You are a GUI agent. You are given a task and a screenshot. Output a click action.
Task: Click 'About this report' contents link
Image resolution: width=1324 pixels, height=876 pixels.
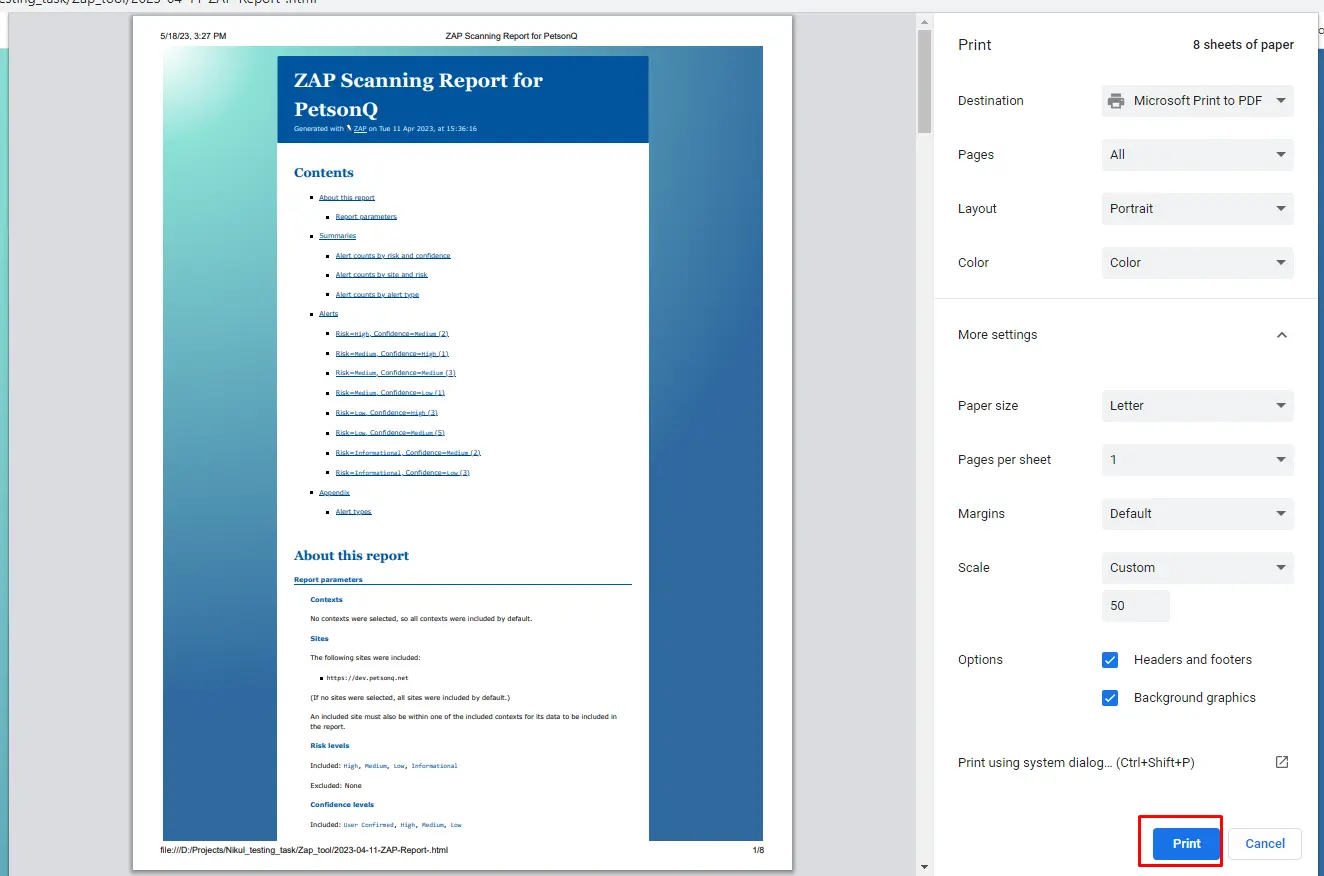coord(347,198)
